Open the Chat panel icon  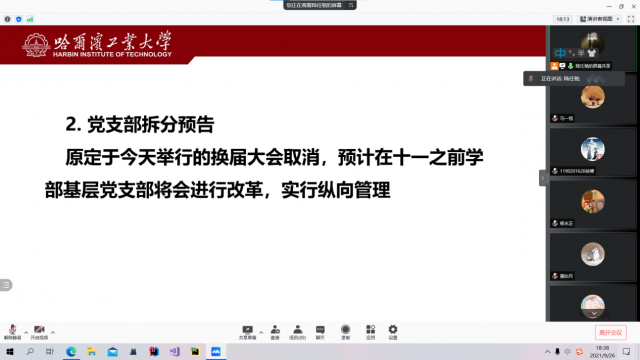320,332
